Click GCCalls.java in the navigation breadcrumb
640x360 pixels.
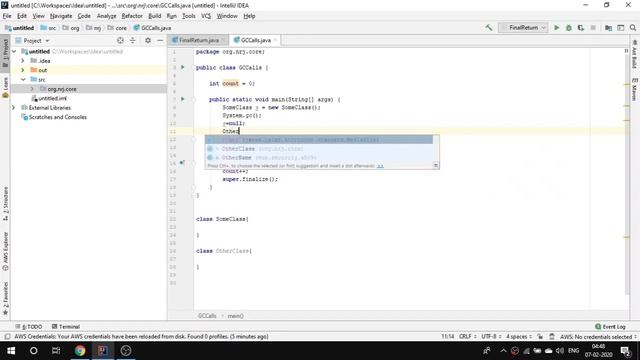(152, 28)
